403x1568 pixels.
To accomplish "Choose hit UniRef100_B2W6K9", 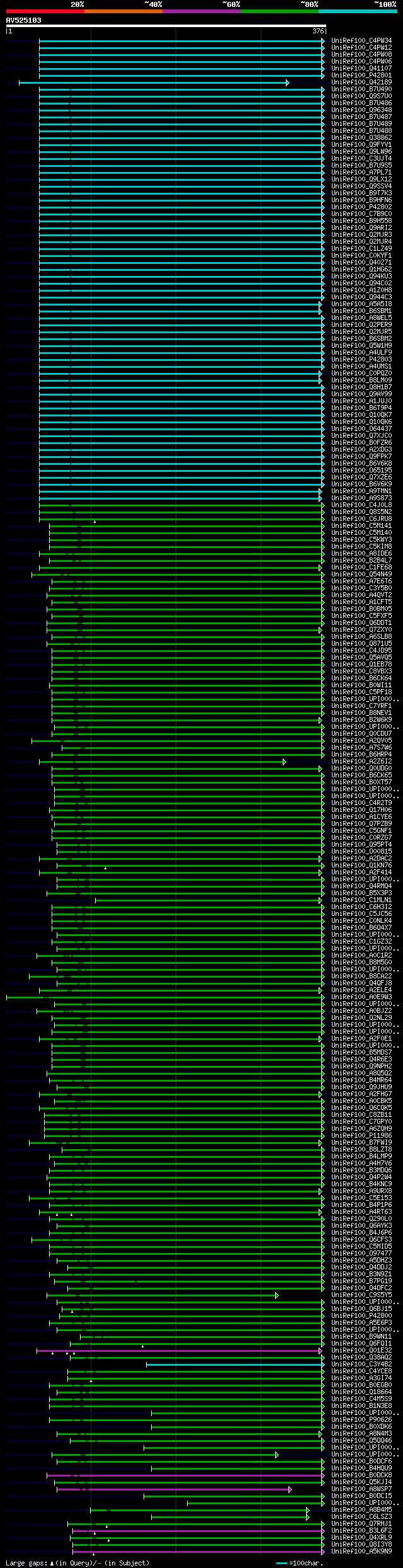I will pos(361,720).
